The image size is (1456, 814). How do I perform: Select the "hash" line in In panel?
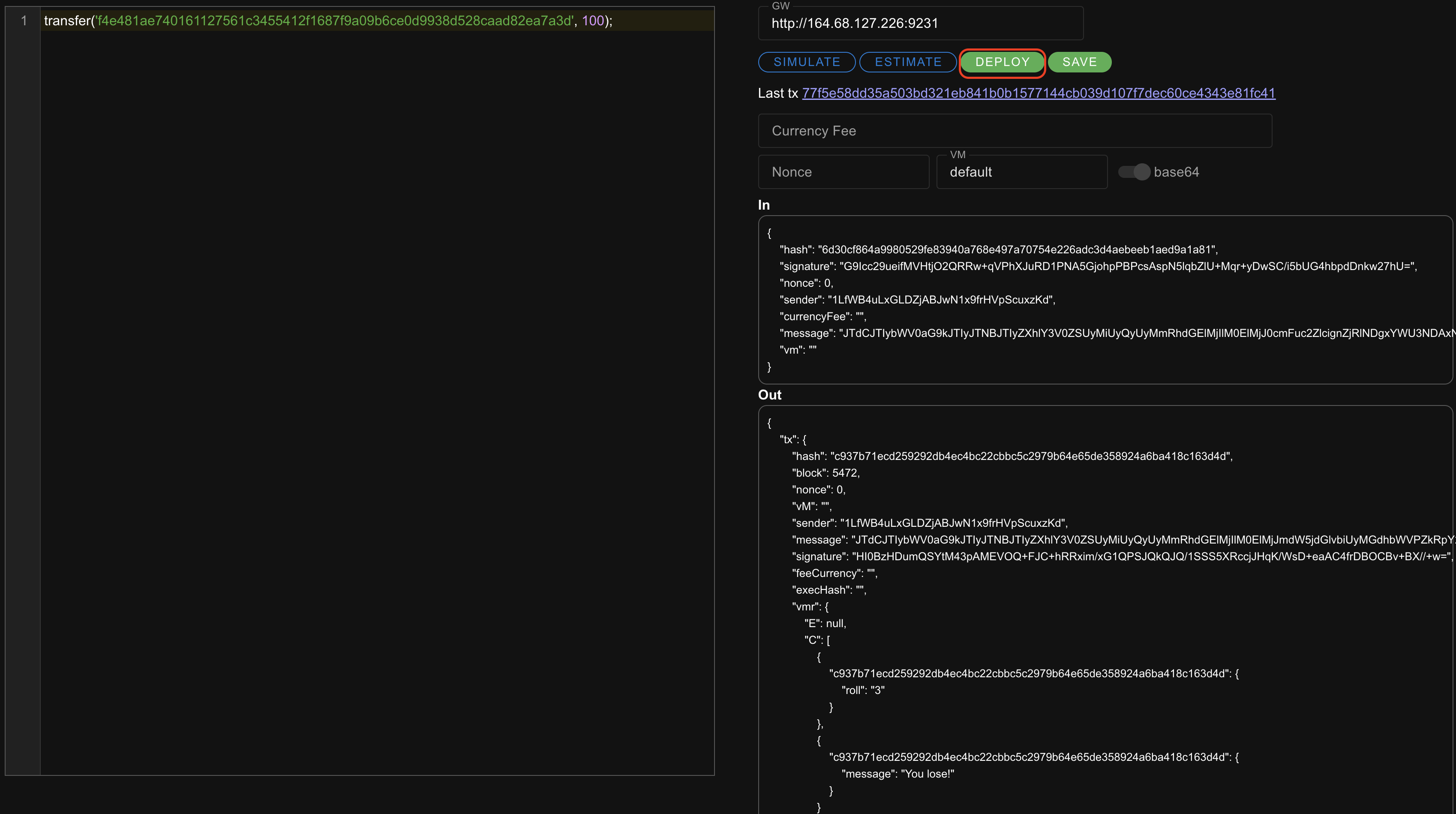(999, 249)
